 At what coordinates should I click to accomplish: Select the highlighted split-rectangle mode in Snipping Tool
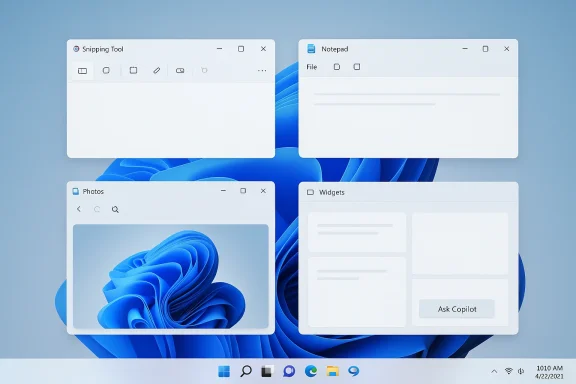82,71
